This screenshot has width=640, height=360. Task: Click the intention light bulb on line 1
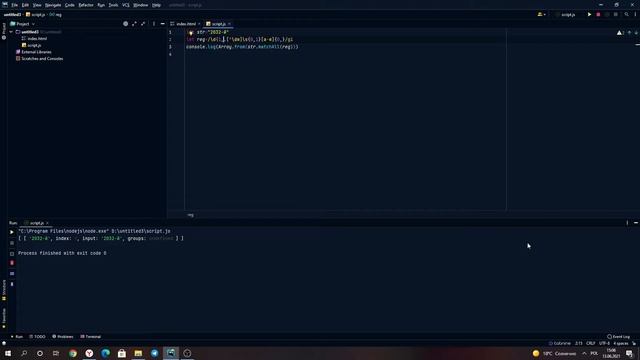[x=190, y=32]
